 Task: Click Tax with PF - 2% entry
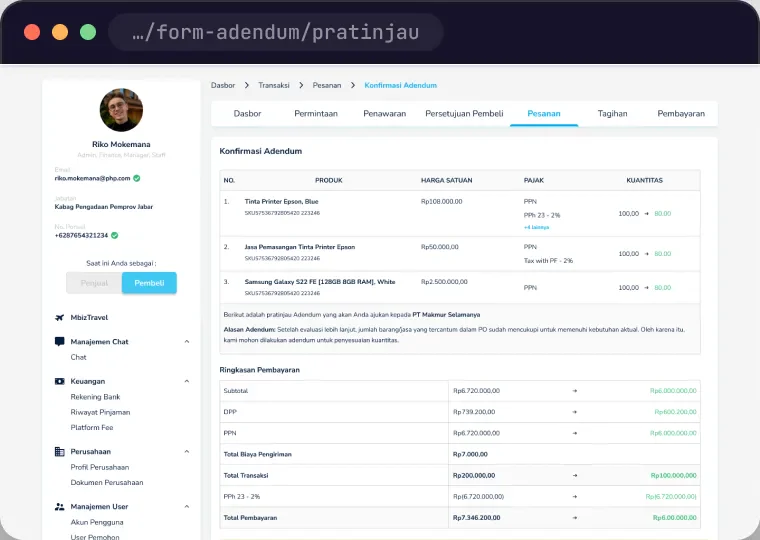(x=548, y=261)
